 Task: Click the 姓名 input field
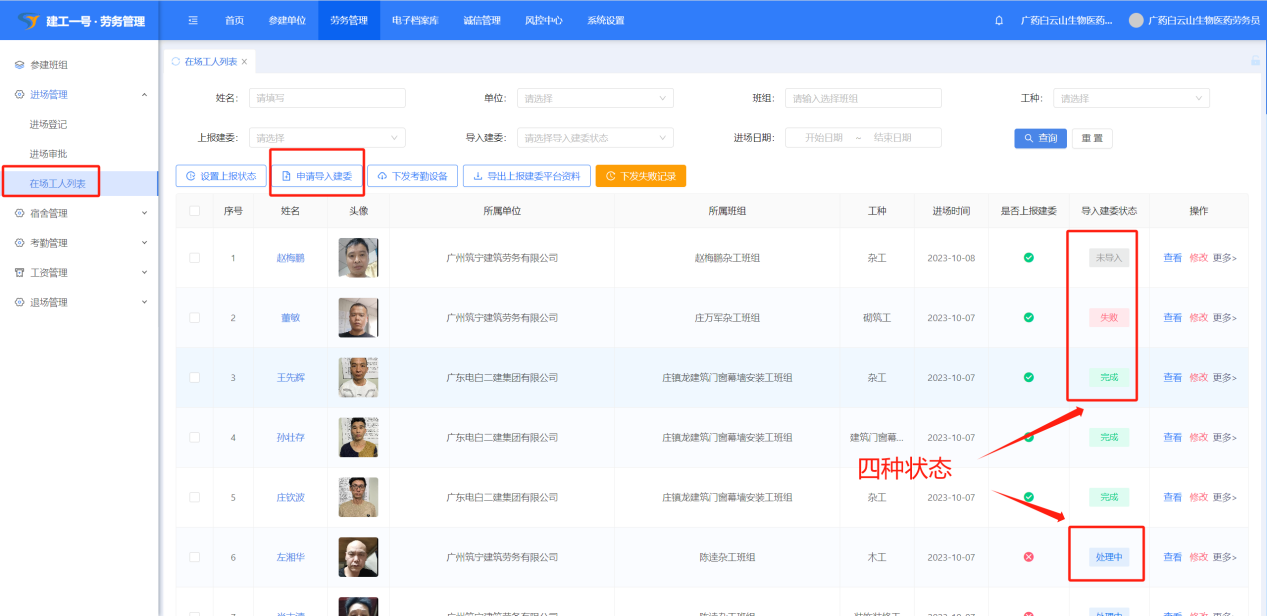[x=326, y=98]
